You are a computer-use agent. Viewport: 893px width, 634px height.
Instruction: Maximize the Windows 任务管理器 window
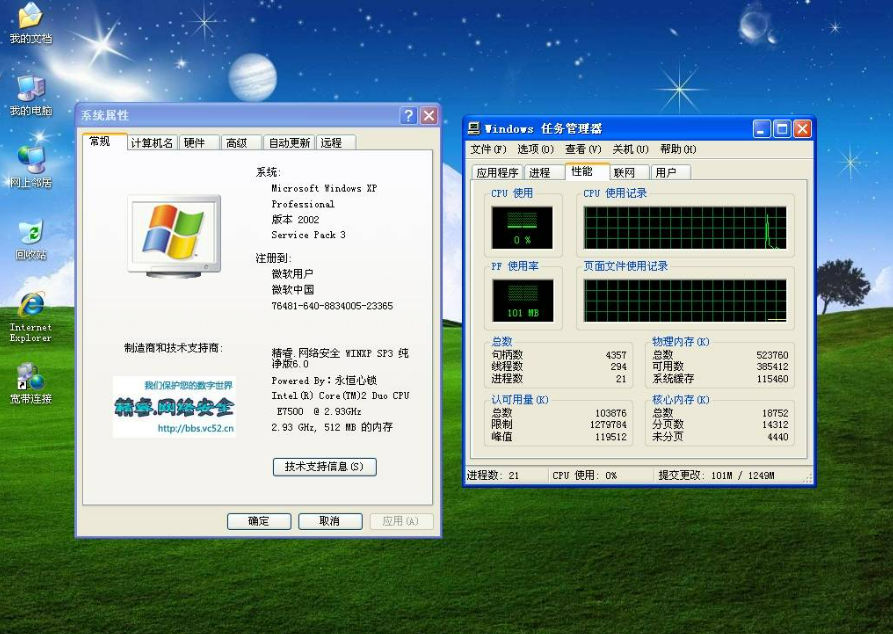coord(782,129)
